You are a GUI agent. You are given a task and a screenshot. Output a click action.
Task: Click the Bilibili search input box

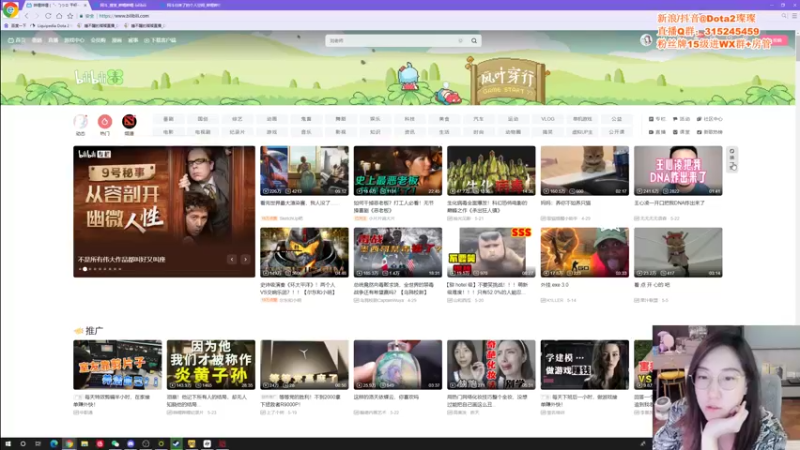(393, 40)
